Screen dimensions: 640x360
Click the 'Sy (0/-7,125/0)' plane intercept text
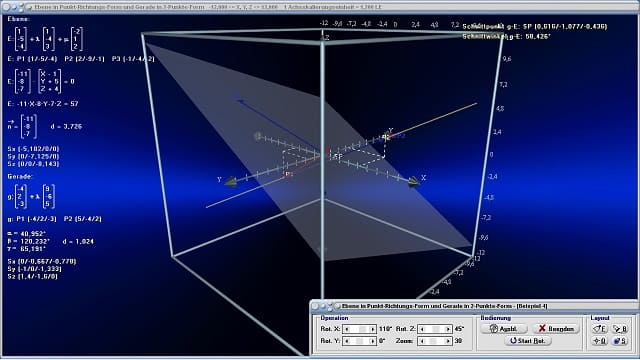pyautogui.click(x=33, y=156)
